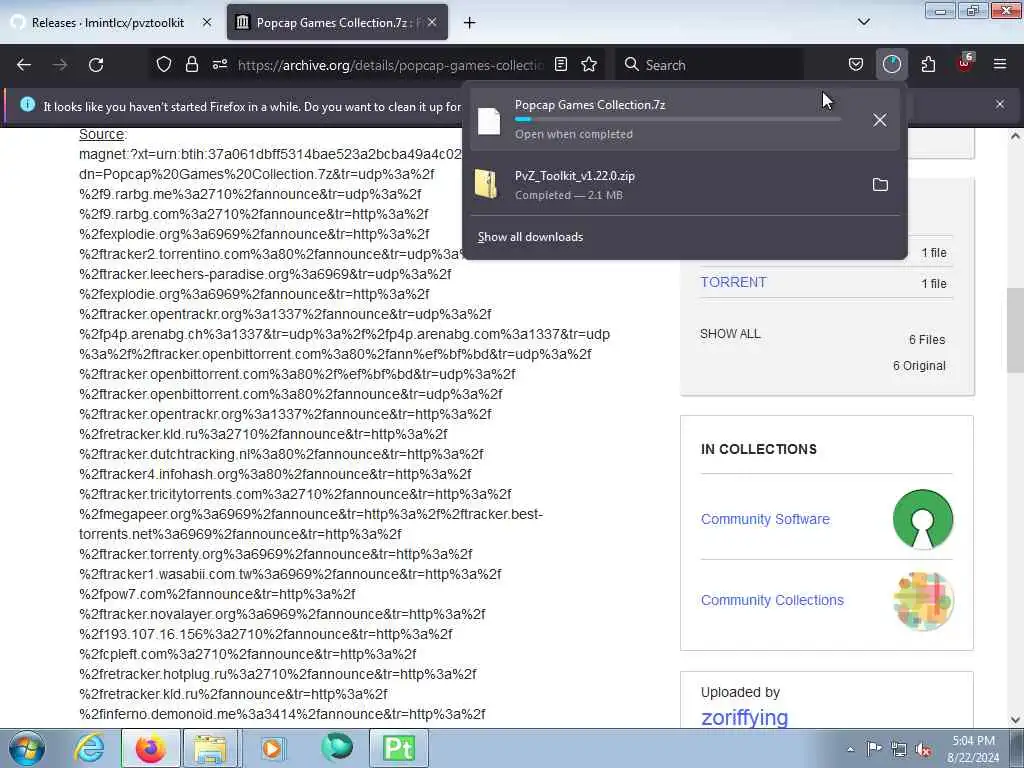Open the Community Software collection link

point(765,519)
